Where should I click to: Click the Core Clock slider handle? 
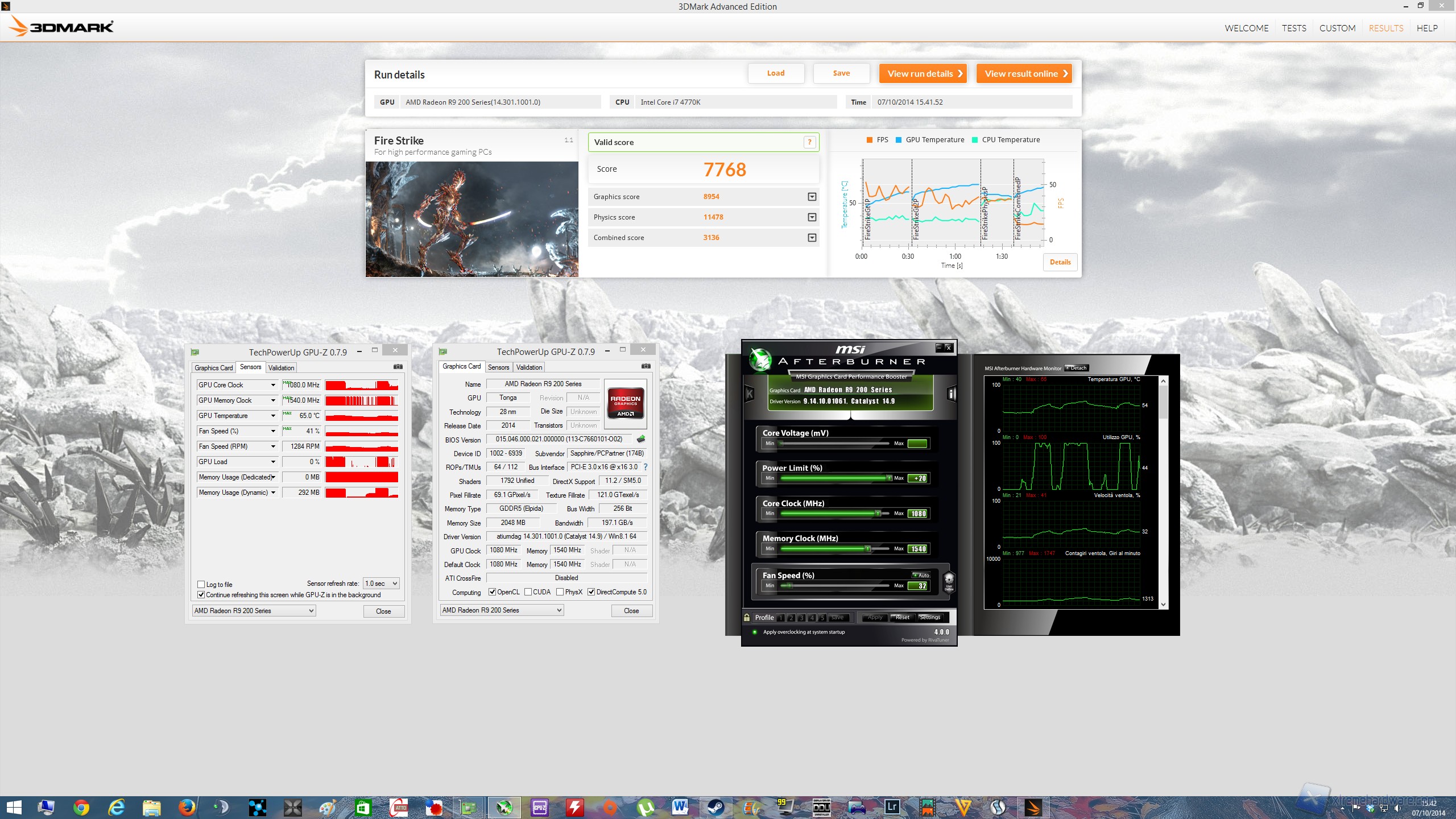click(x=878, y=513)
